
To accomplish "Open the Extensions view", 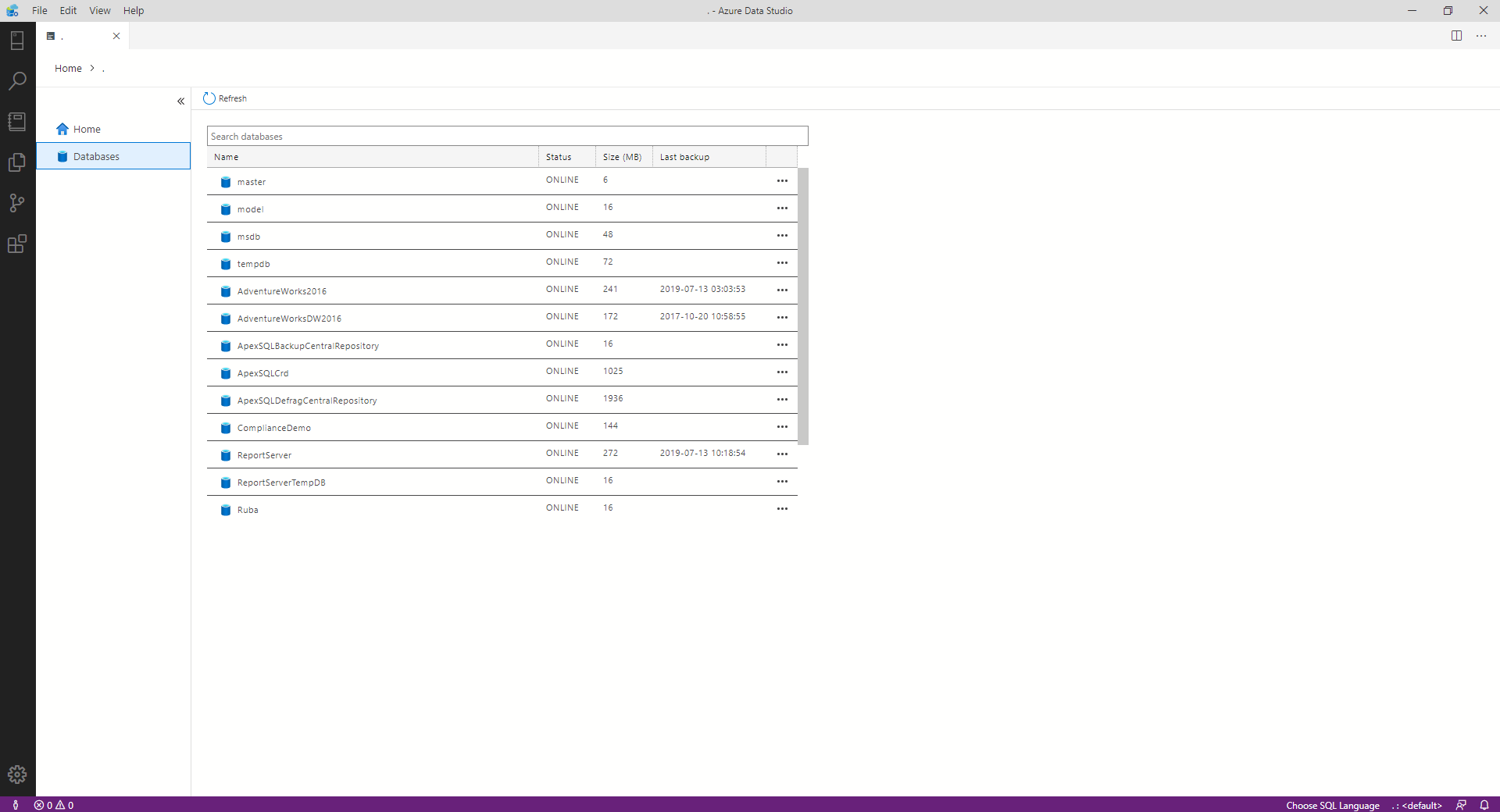I will tap(17, 244).
